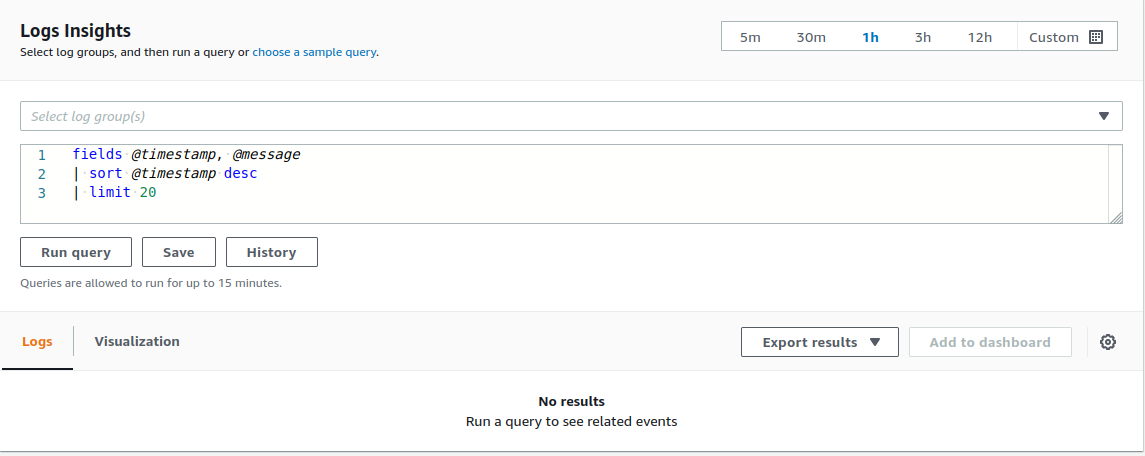Switch to the Visualization tab
The height and width of the screenshot is (456, 1145).
coord(137,342)
